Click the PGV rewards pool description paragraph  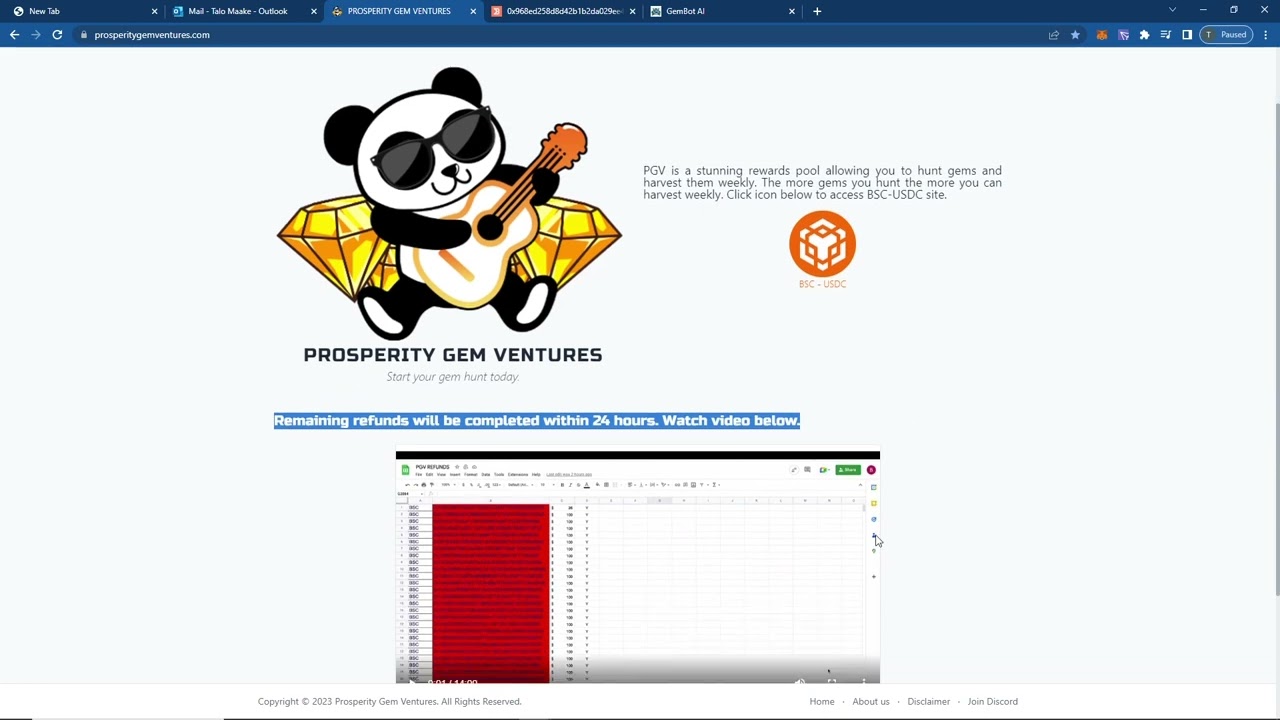click(x=822, y=183)
